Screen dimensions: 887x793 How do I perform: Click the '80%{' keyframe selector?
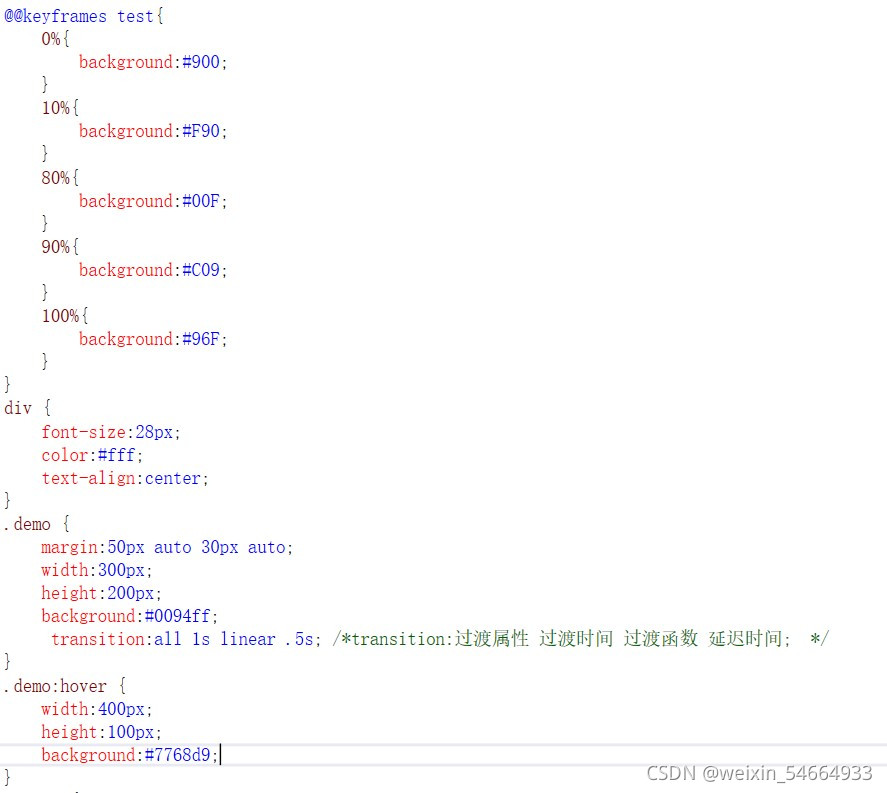(x=60, y=178)
